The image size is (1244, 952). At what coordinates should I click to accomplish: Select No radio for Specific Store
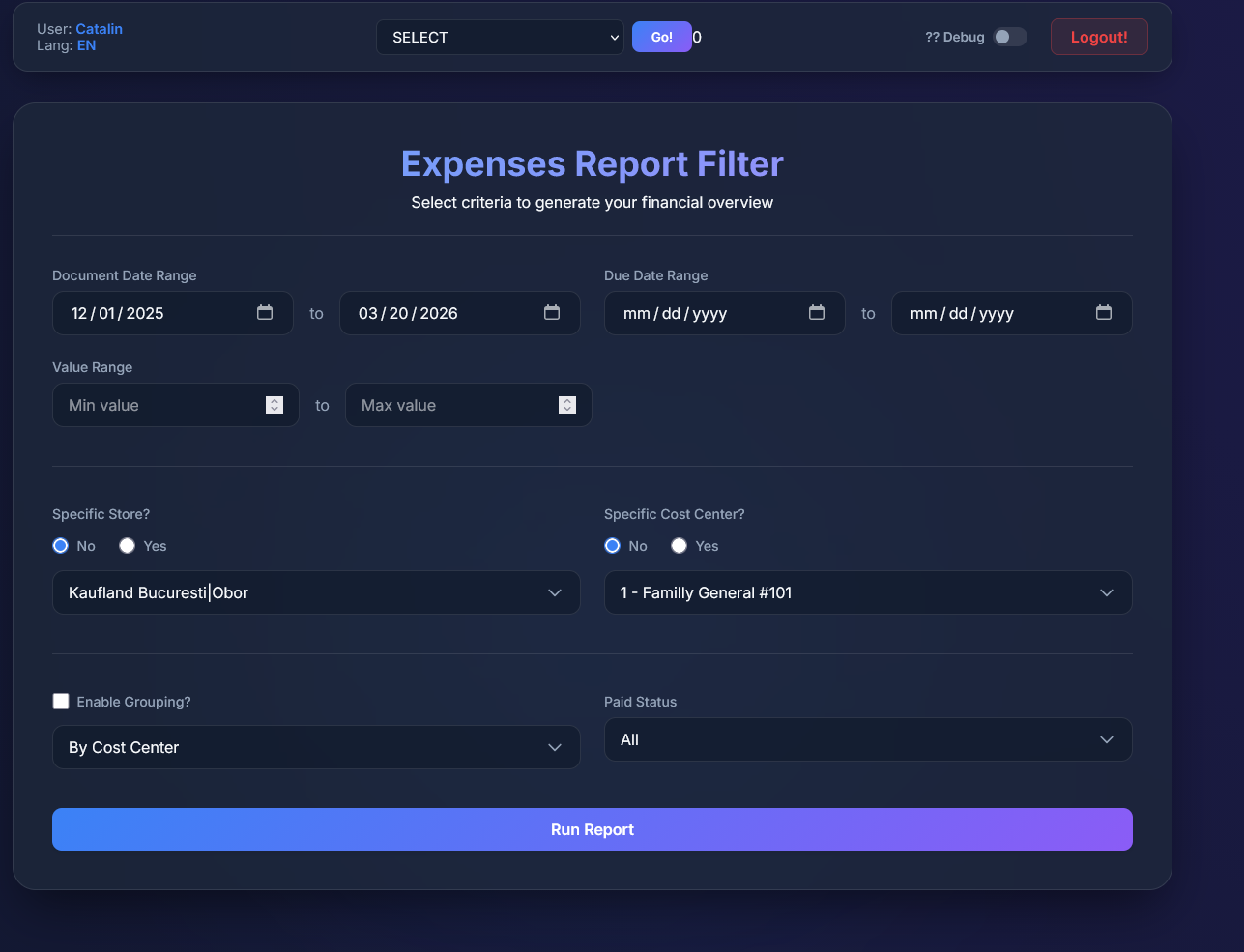tap(61, 546)
